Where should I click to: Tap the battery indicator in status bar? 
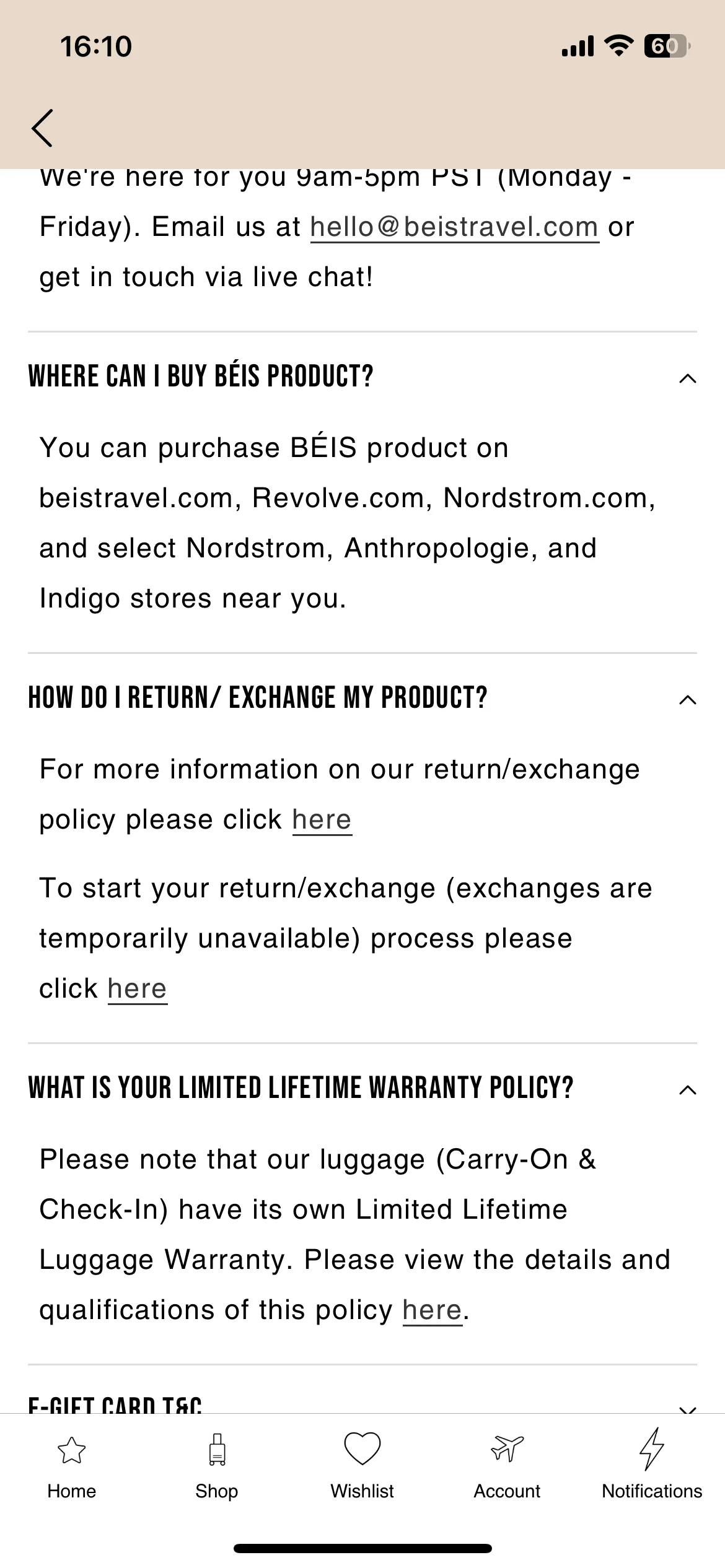[667, 46]
